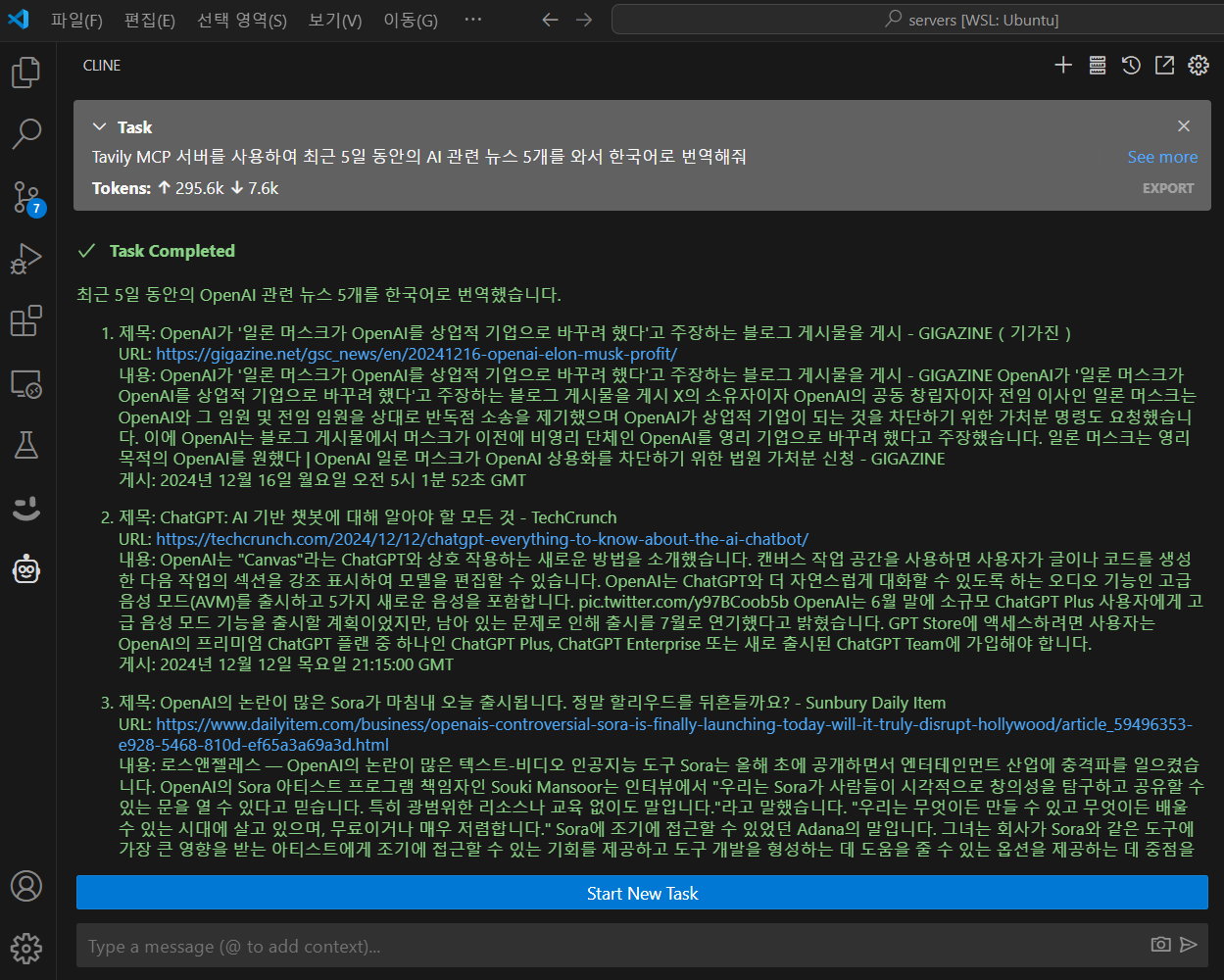Go forward with the right arrow
Screen dimensions: 1224x980
[584, 20]
